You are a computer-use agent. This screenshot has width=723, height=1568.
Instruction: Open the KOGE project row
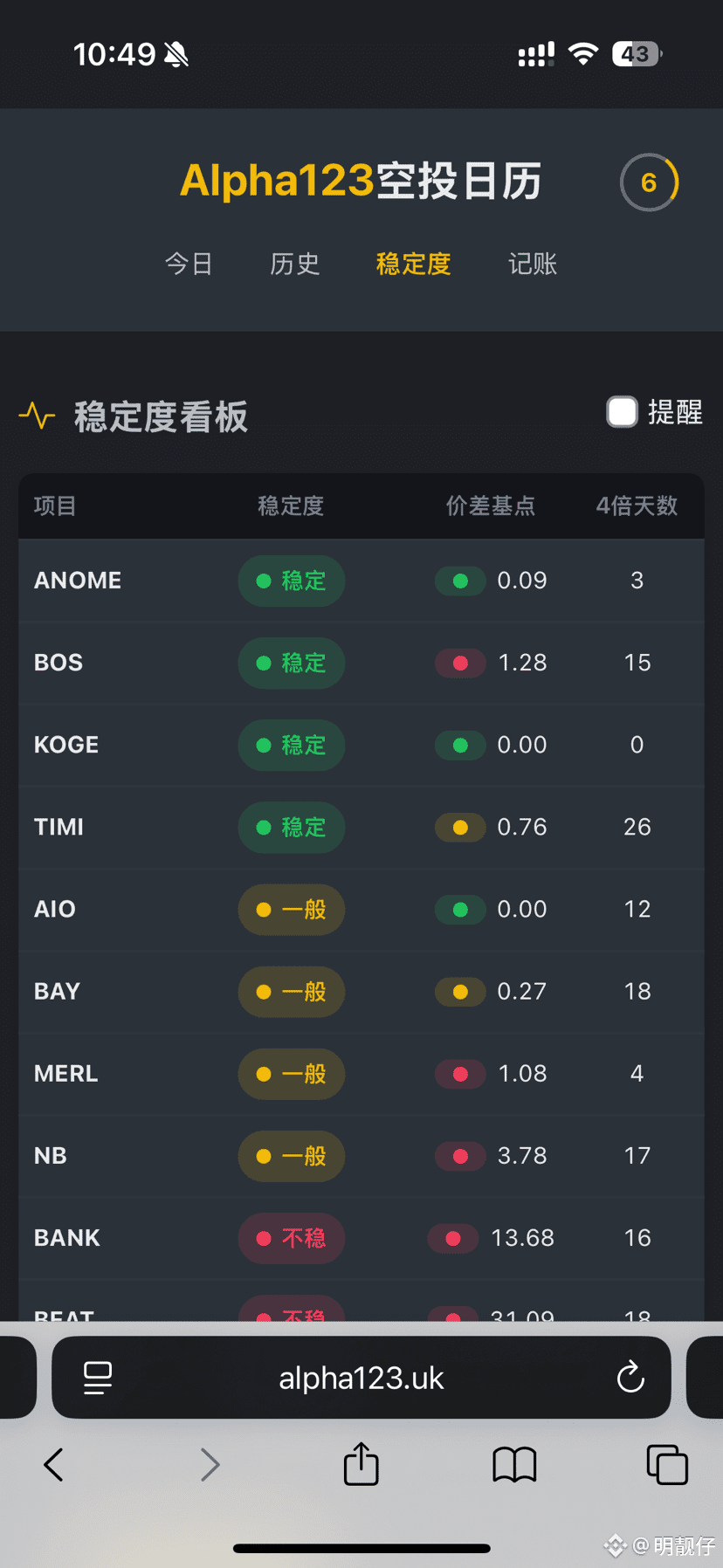[66, 745]
